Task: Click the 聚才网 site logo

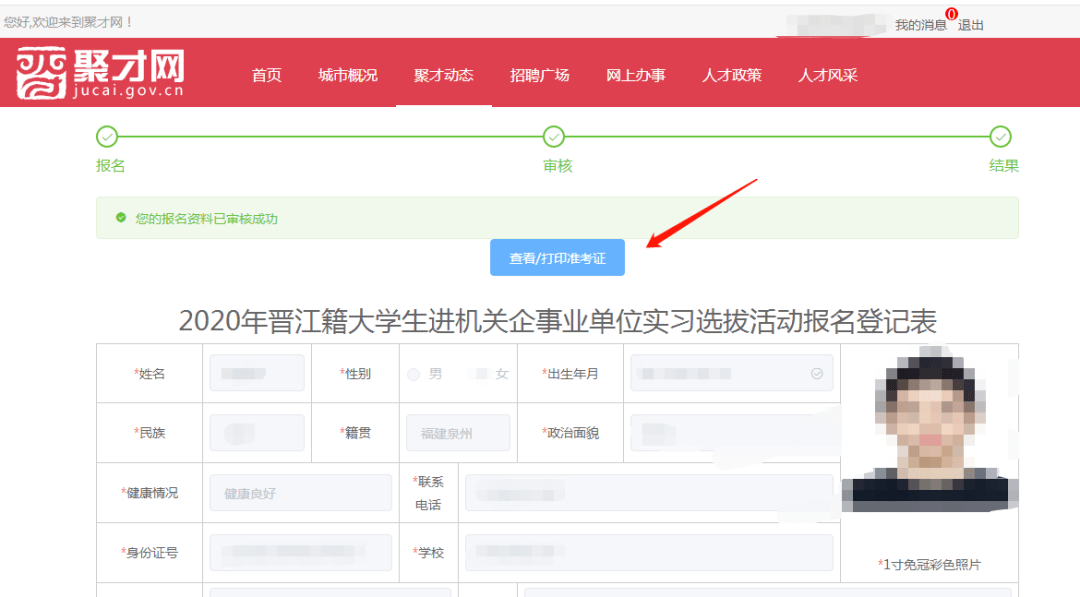Action: point(100,73)
